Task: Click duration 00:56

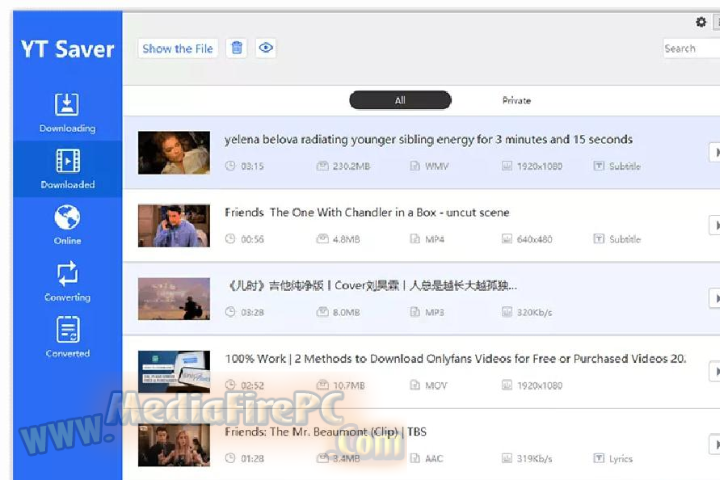Action: pos(252,239)
